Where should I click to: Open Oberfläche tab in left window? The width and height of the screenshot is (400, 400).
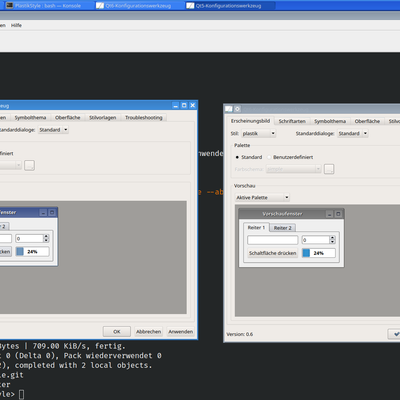click(68, 118)
